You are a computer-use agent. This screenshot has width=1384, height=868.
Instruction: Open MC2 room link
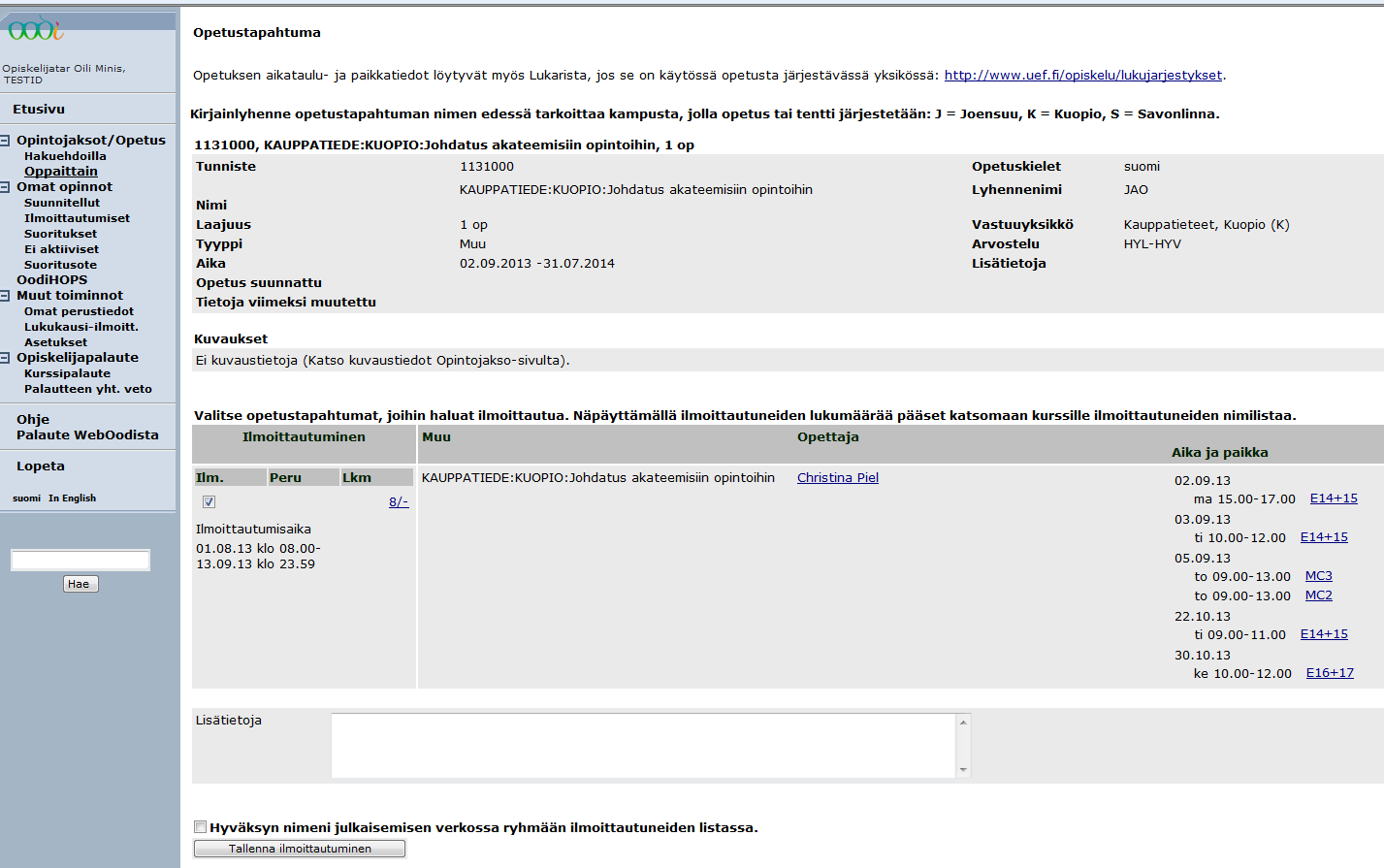[x=1319, y=595]
